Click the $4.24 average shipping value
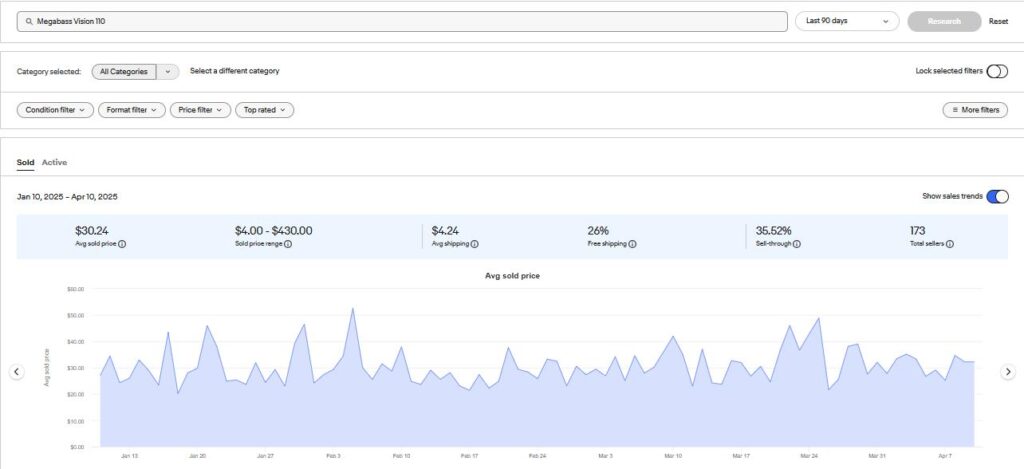This screenshot has height=469, width=1024. [x=445, y=231]
